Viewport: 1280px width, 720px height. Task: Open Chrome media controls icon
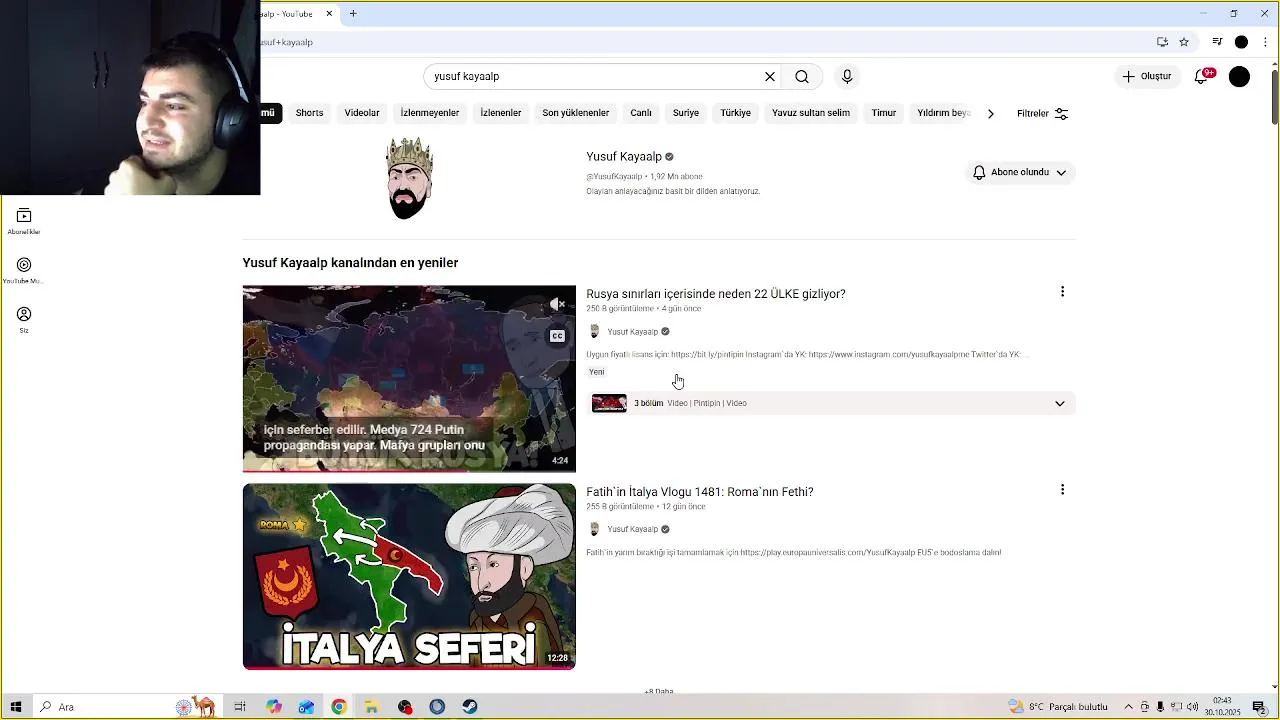pyautogui.click(x=1217, y=42)
